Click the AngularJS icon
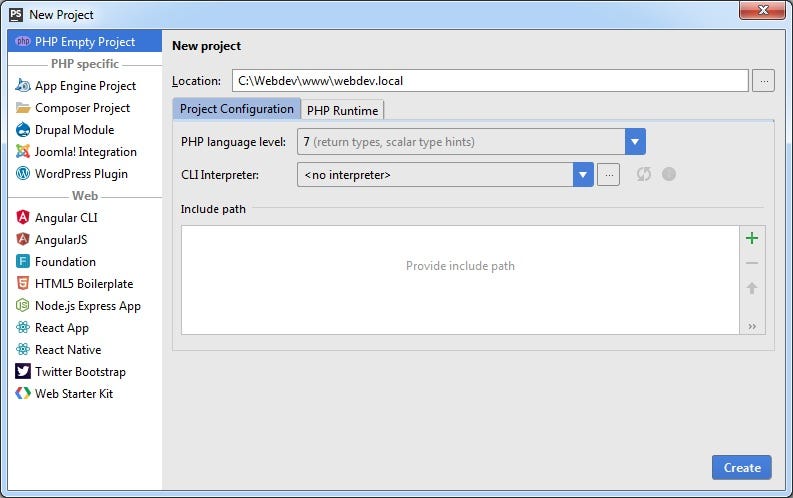This screenshot has height=498, width=793. (23, 239)
